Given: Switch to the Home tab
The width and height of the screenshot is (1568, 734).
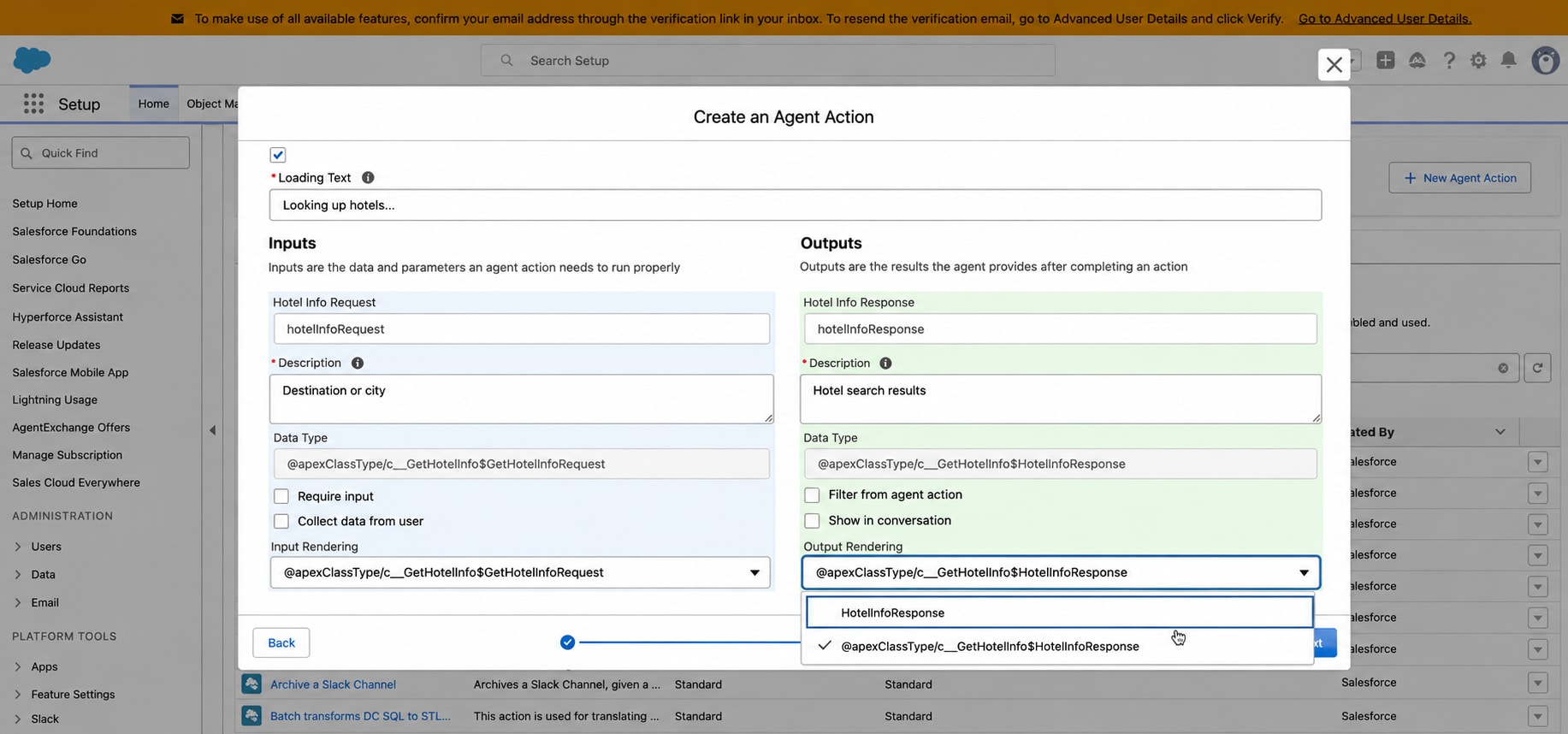Looking at the screenshot, I should [x=154, y=104].
